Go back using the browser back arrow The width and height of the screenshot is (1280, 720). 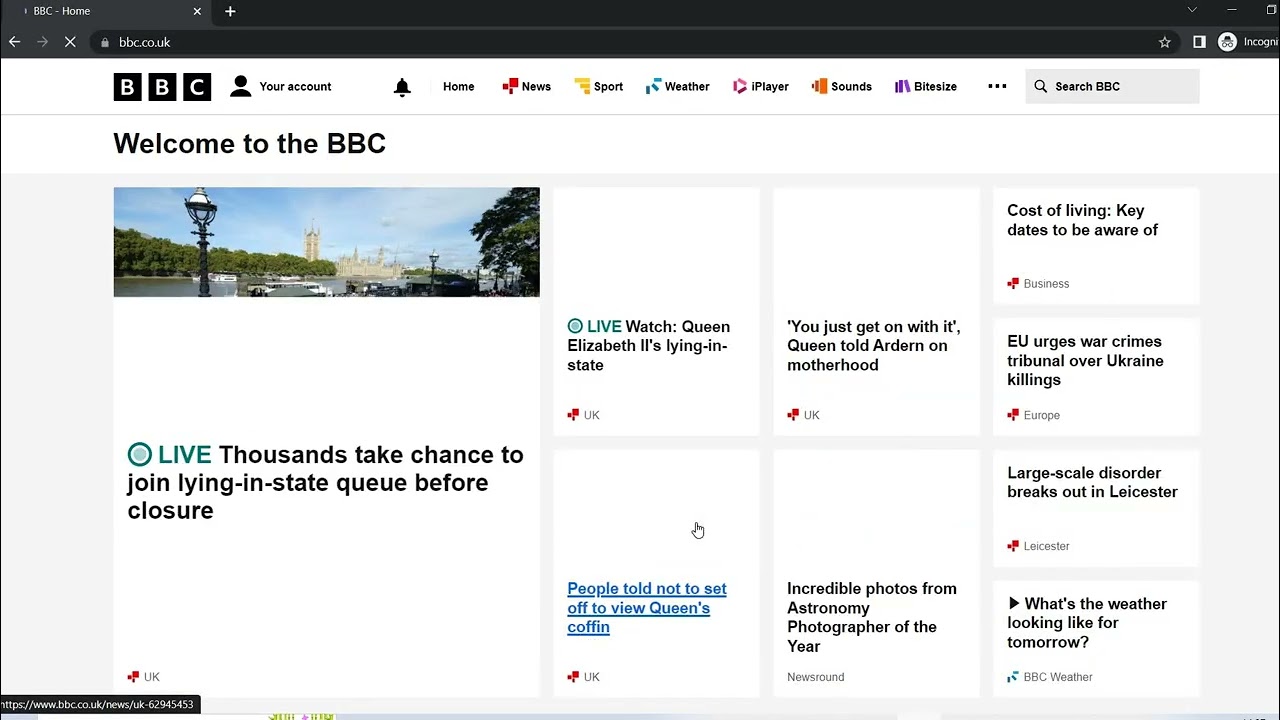coord(14,42)
